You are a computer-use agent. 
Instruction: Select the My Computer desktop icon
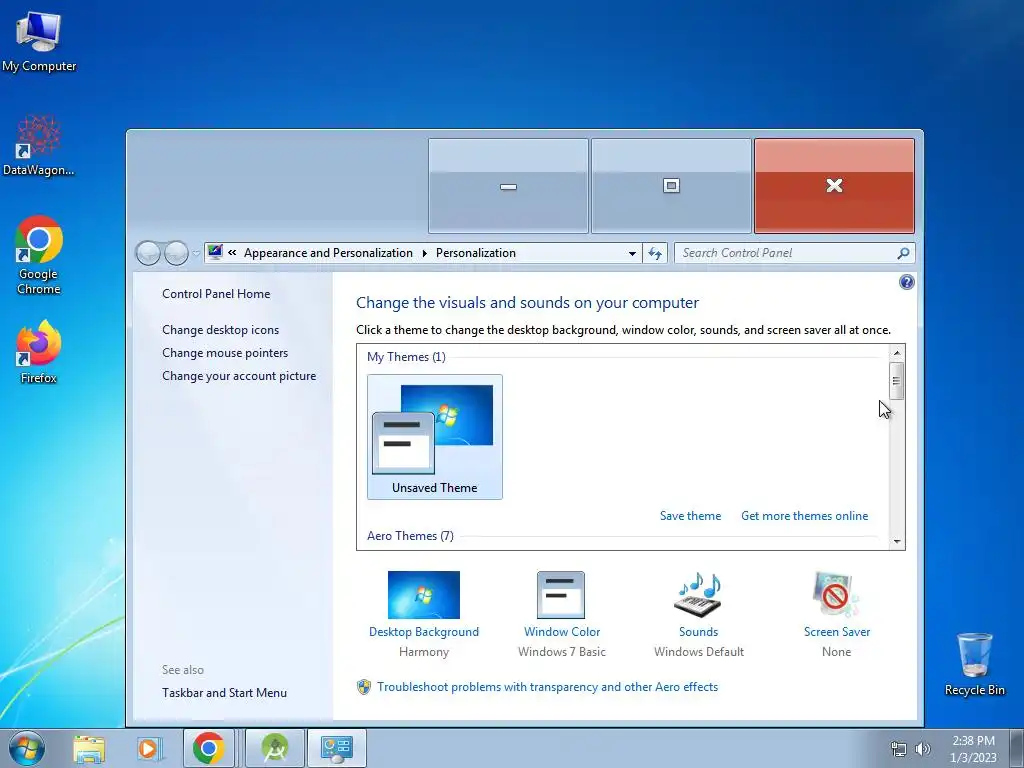[x=39, y=42]
